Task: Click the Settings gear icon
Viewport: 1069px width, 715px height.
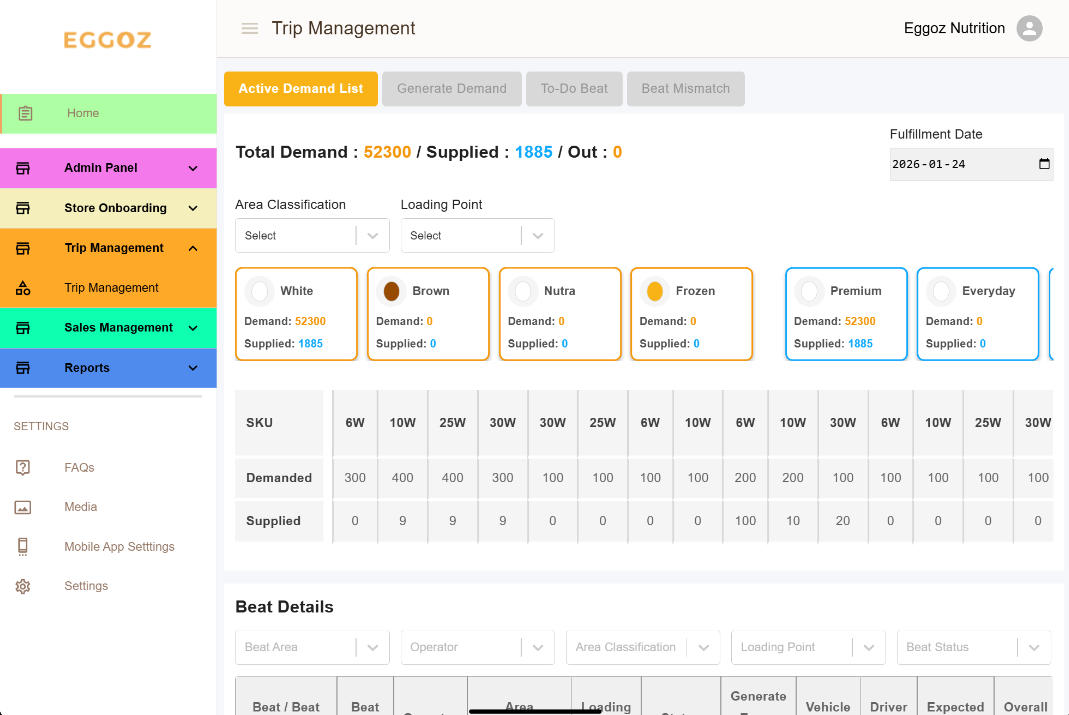Action: pos(23,587)
